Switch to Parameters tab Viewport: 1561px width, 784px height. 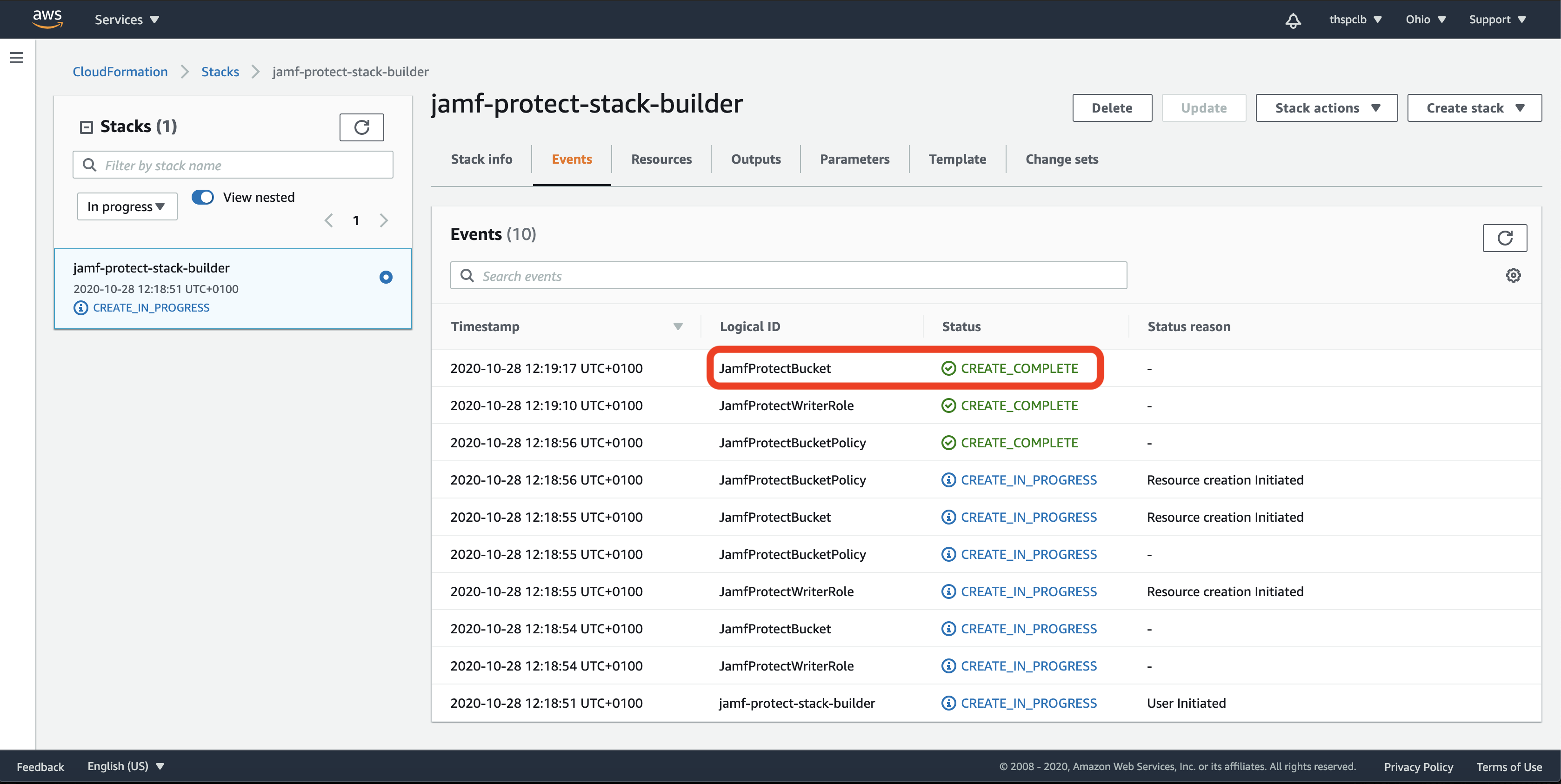[x=854, y=159]
